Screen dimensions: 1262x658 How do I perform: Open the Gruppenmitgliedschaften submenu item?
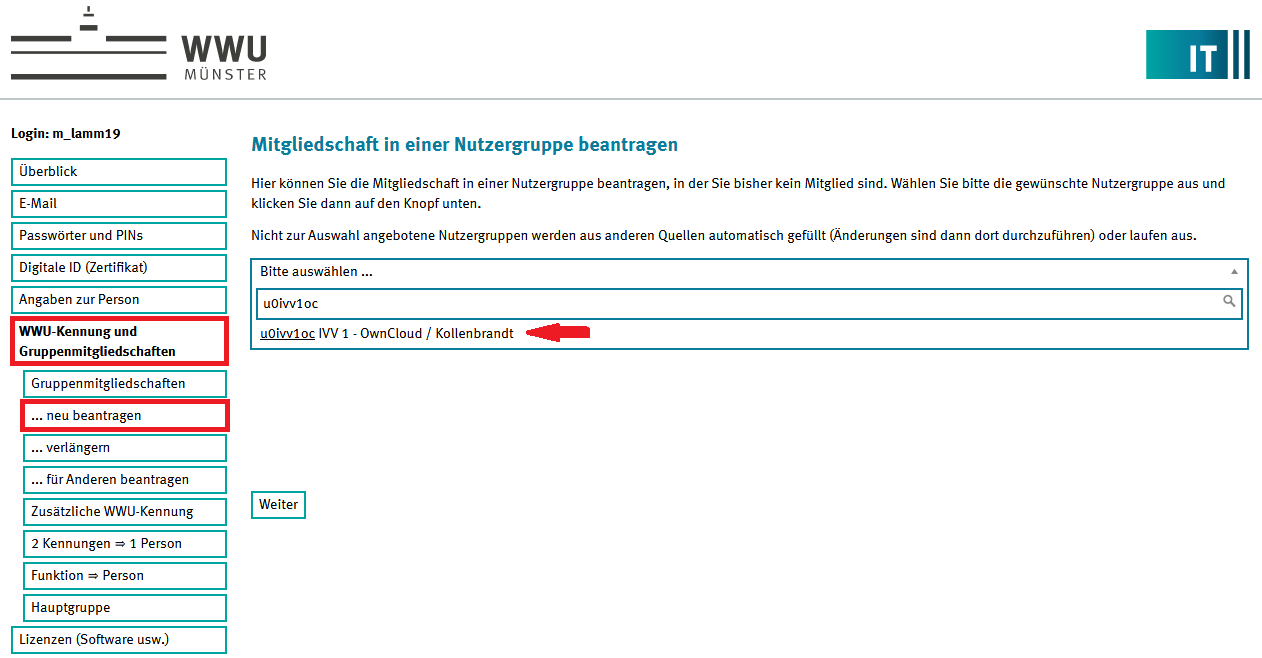click(125, 384)
